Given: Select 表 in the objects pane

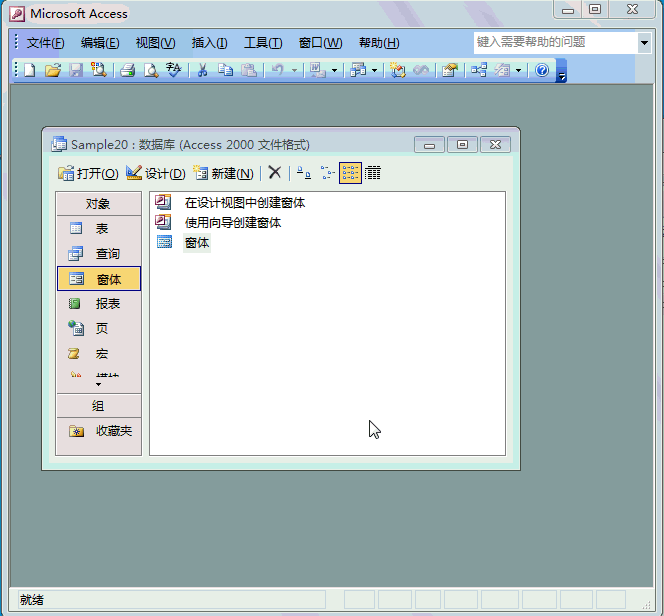Looking at the screenshot, I should (x=99, y=229).
